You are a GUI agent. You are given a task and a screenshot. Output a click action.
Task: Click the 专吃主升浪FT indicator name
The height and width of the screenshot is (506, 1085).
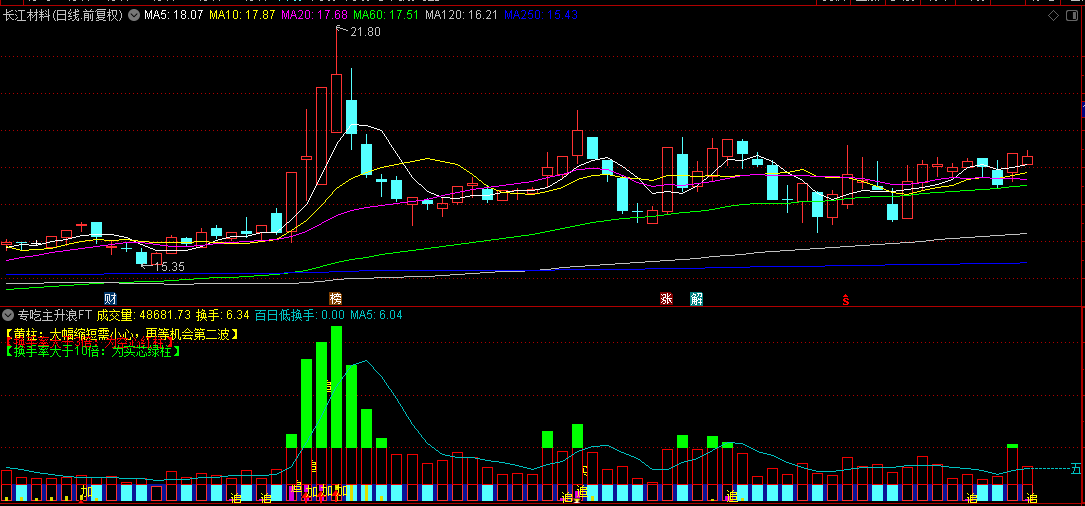tap(55, 315)
